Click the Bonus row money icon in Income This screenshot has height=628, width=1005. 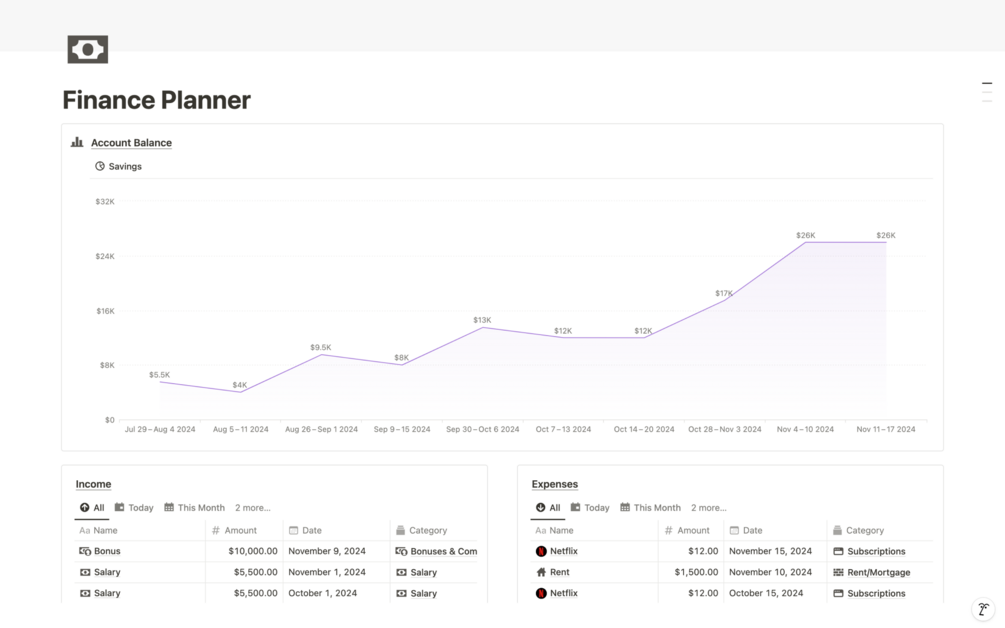[85, 551]
